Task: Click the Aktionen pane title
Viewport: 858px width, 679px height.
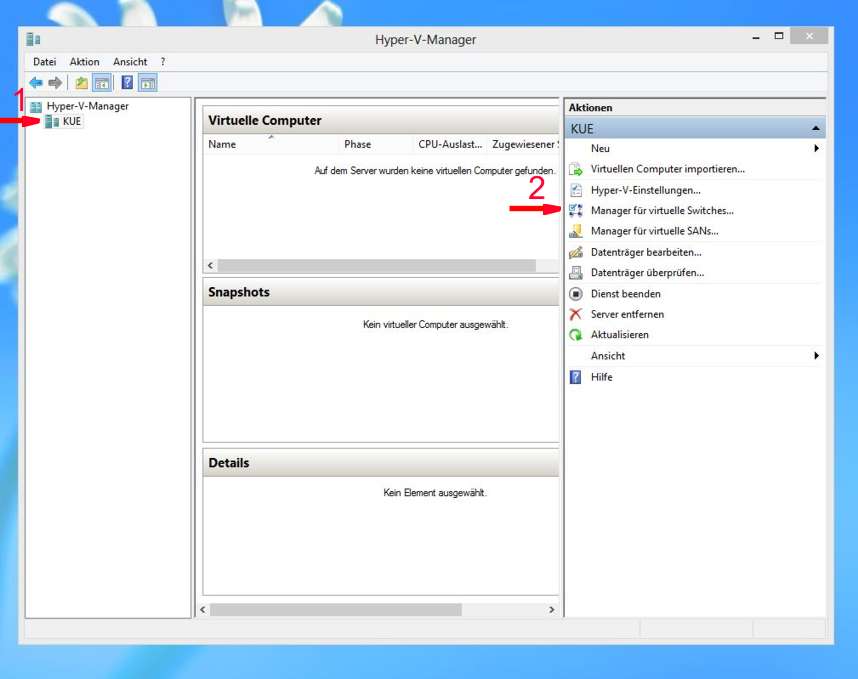Action: click(x=590, y=108)
